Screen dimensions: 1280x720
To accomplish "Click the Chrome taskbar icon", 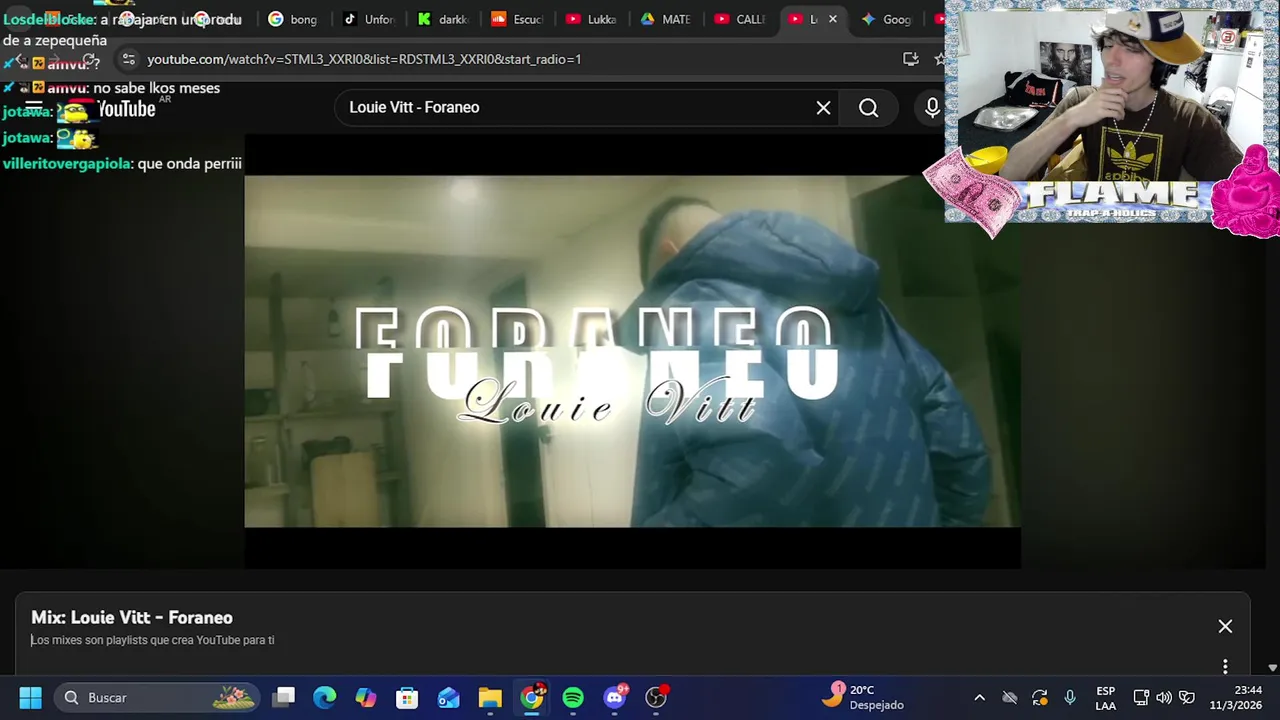I will pos(532,697).
